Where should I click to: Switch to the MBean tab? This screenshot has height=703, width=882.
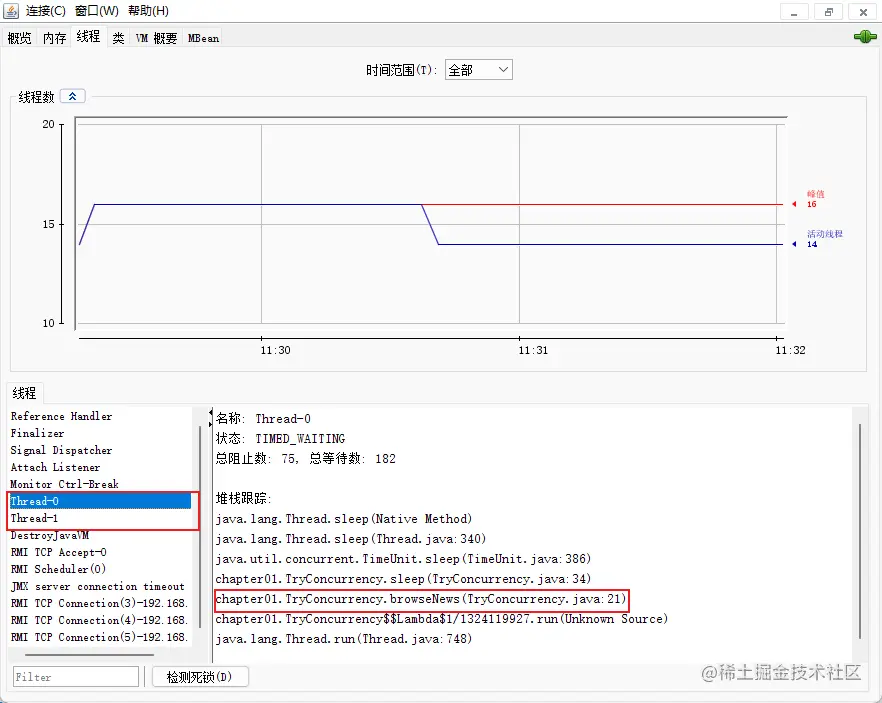(x=203, y=38)
